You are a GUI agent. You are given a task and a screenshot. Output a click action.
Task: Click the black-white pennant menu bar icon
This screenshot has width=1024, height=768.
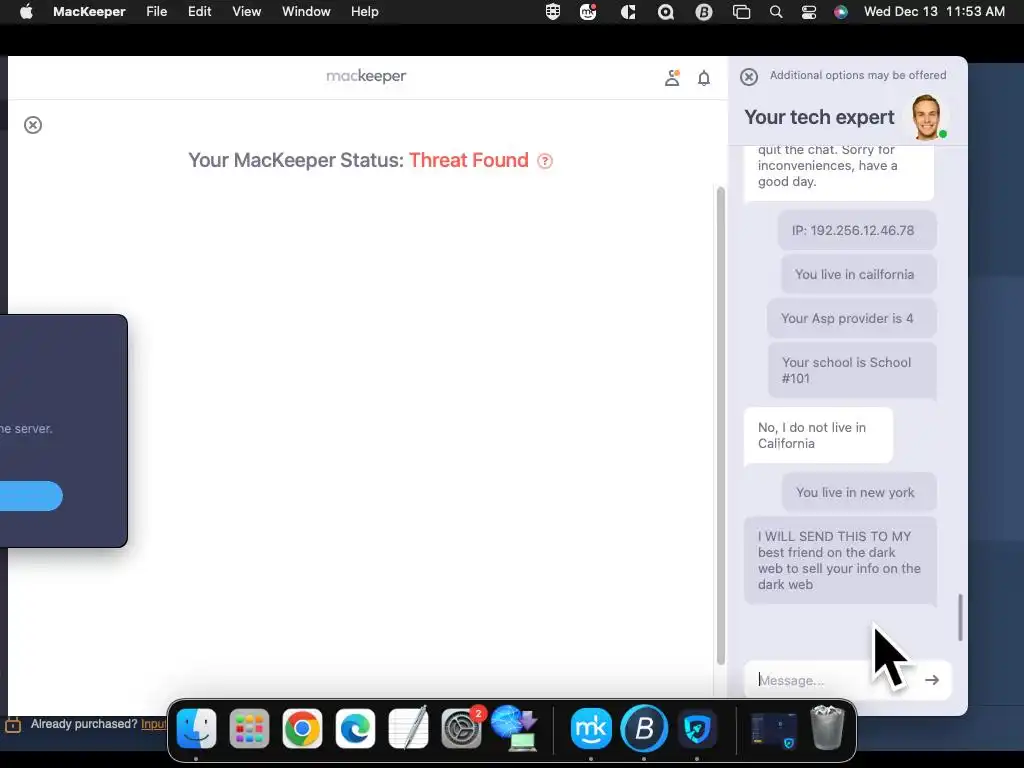[628, 12]
